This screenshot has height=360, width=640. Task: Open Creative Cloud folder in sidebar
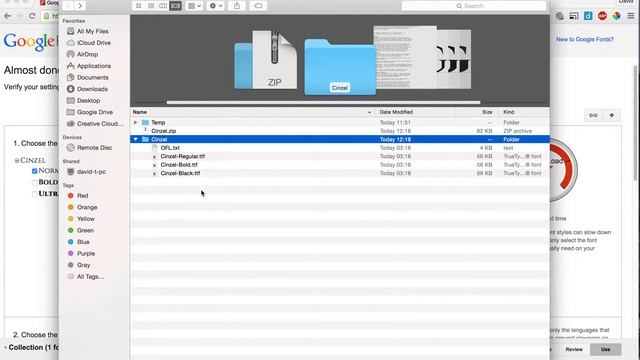tap(100, 123)
